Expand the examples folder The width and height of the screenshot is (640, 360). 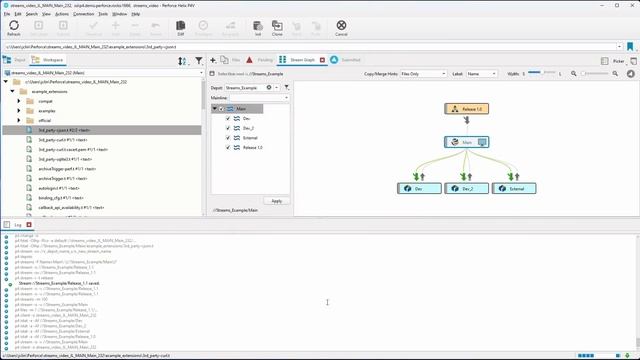[x=19, y=111]
